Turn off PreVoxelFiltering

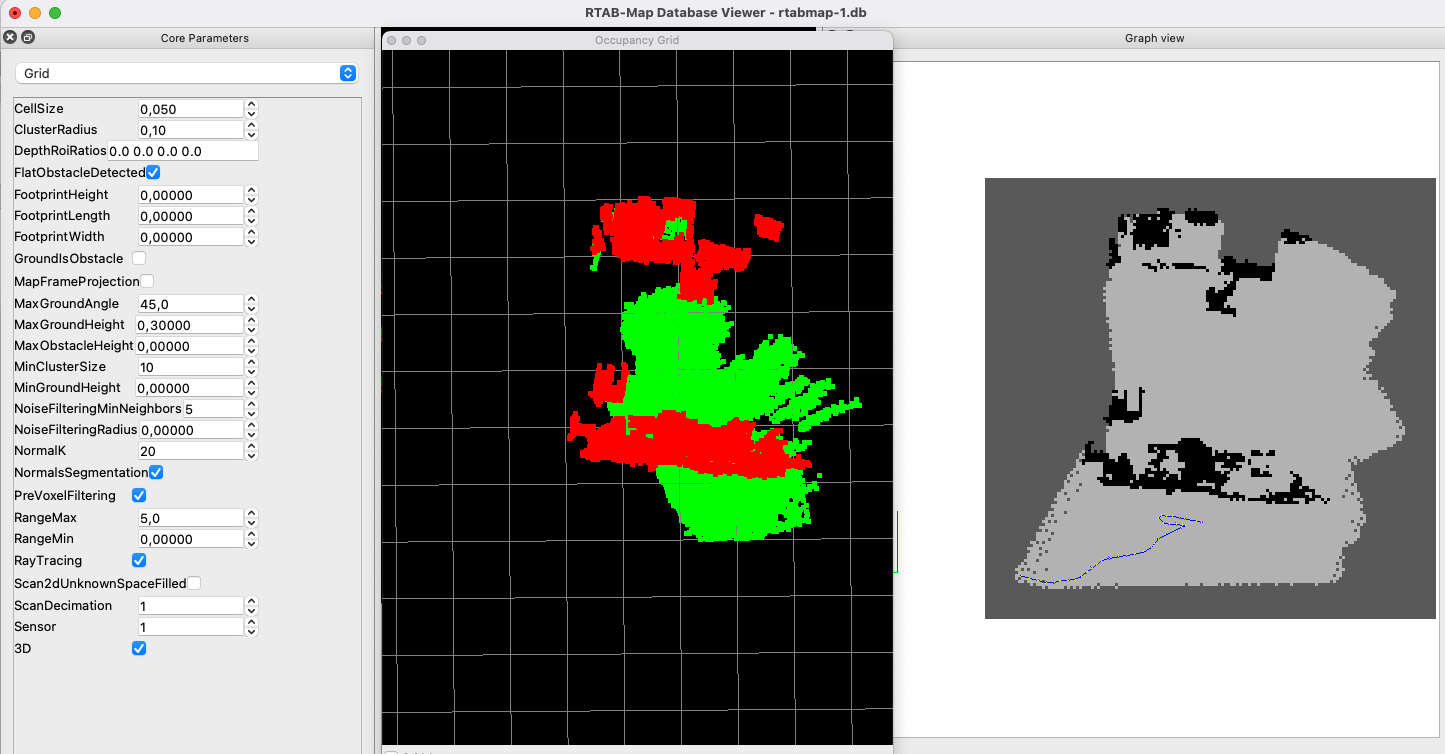(x=138, y=495)
